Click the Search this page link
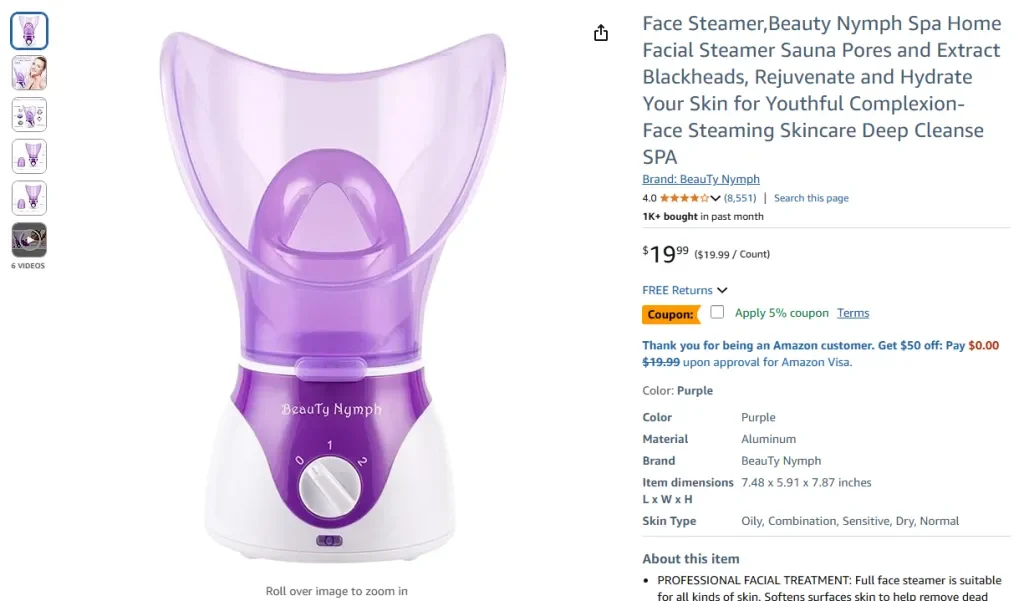The height and width of the screenshot is (601, 1024). 811,197
